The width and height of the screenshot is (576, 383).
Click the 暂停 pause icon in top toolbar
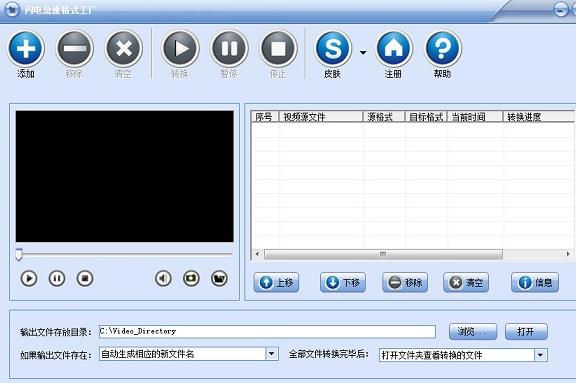click(x=230, y=48)
